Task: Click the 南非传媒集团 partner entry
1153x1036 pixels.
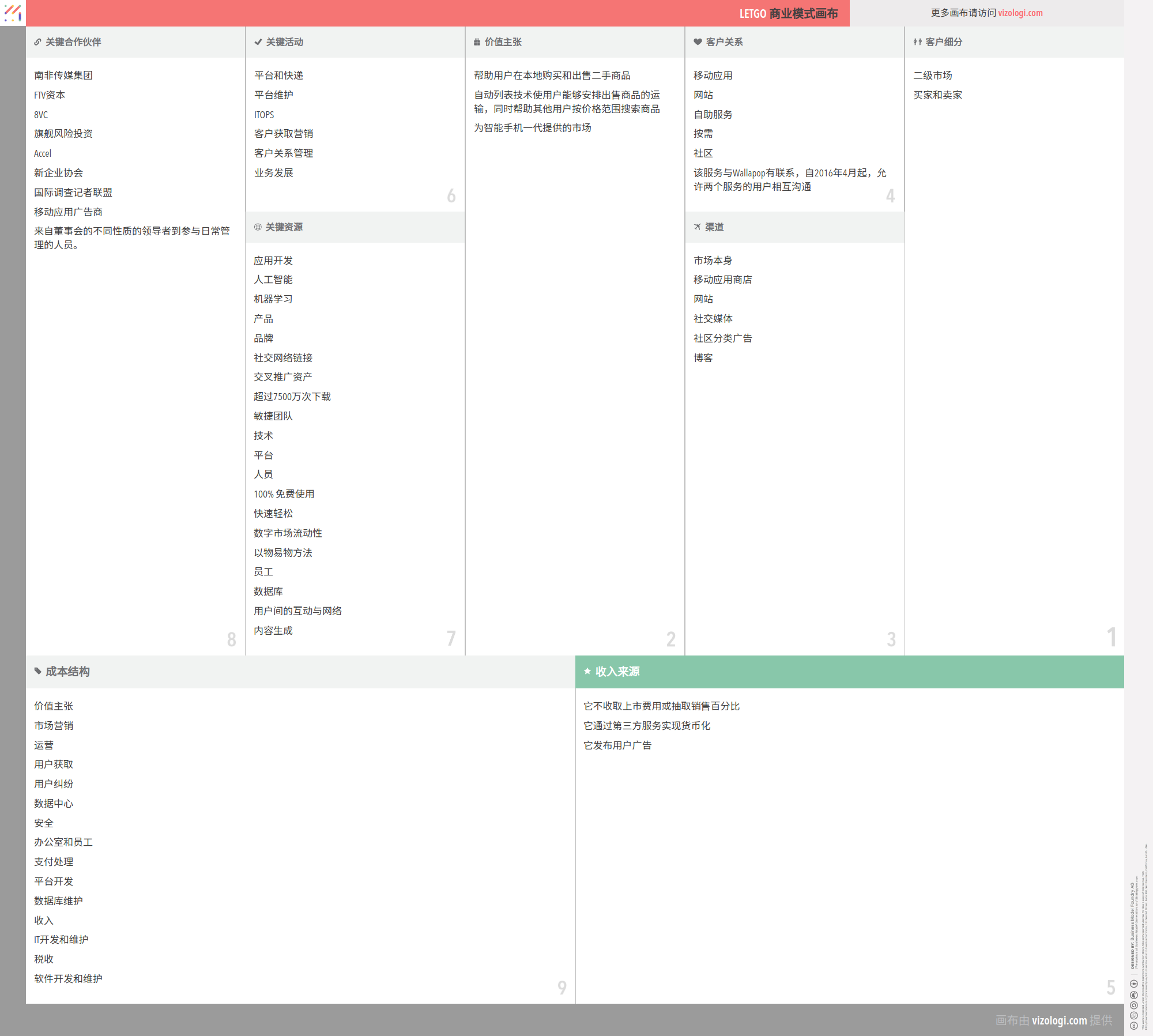Action: coord(63,76)
